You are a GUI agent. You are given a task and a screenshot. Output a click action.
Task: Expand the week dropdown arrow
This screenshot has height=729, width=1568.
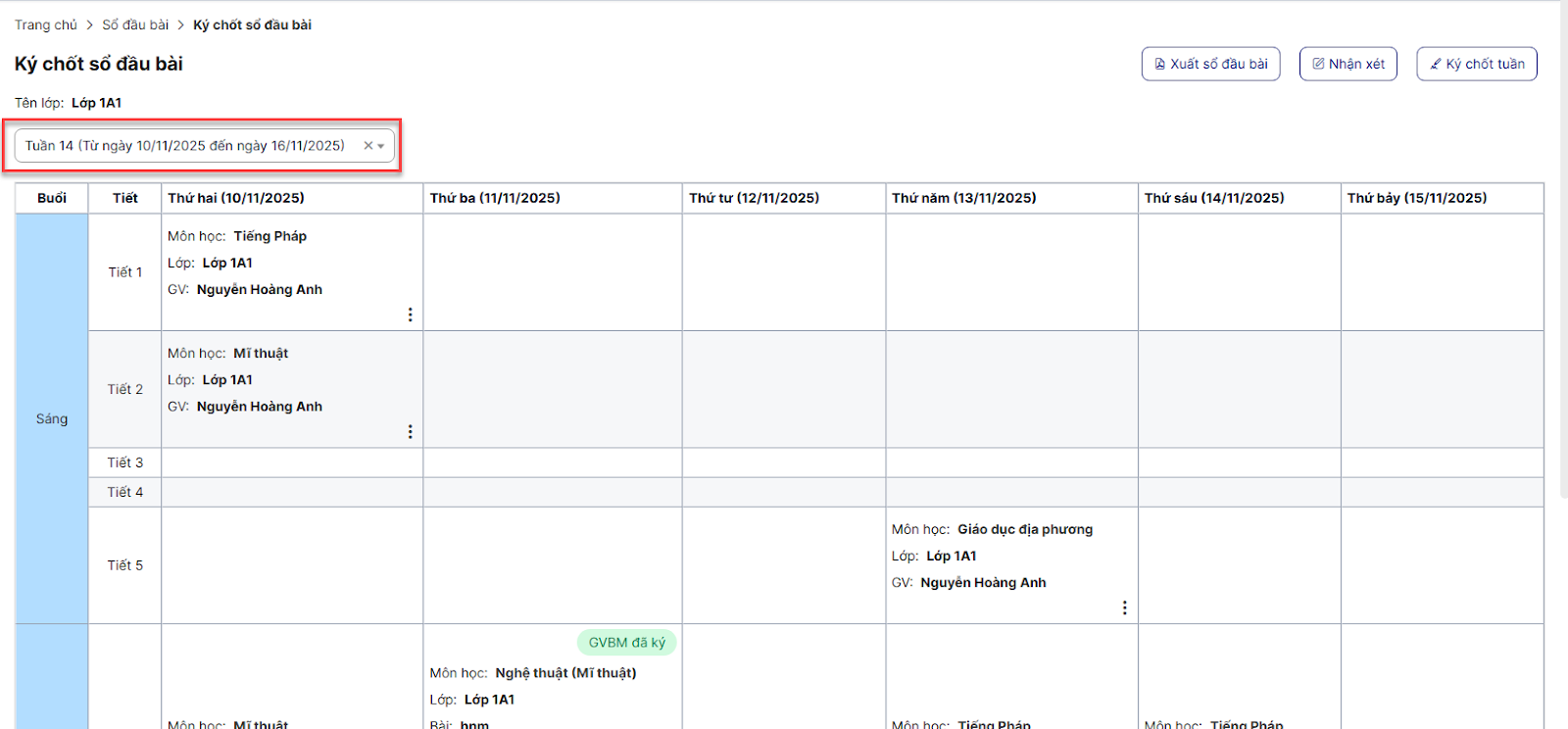381,146
